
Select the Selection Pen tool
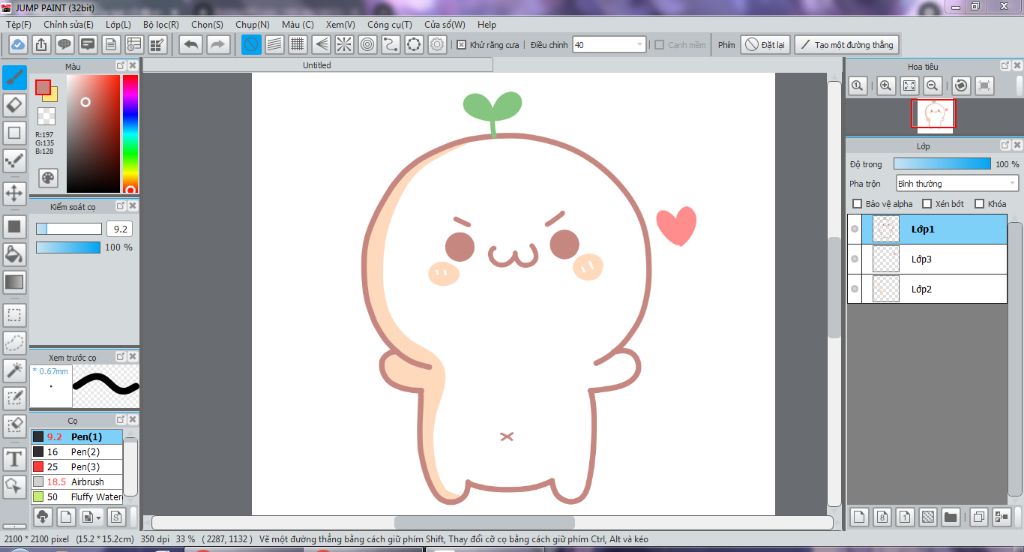pos(14,398)
